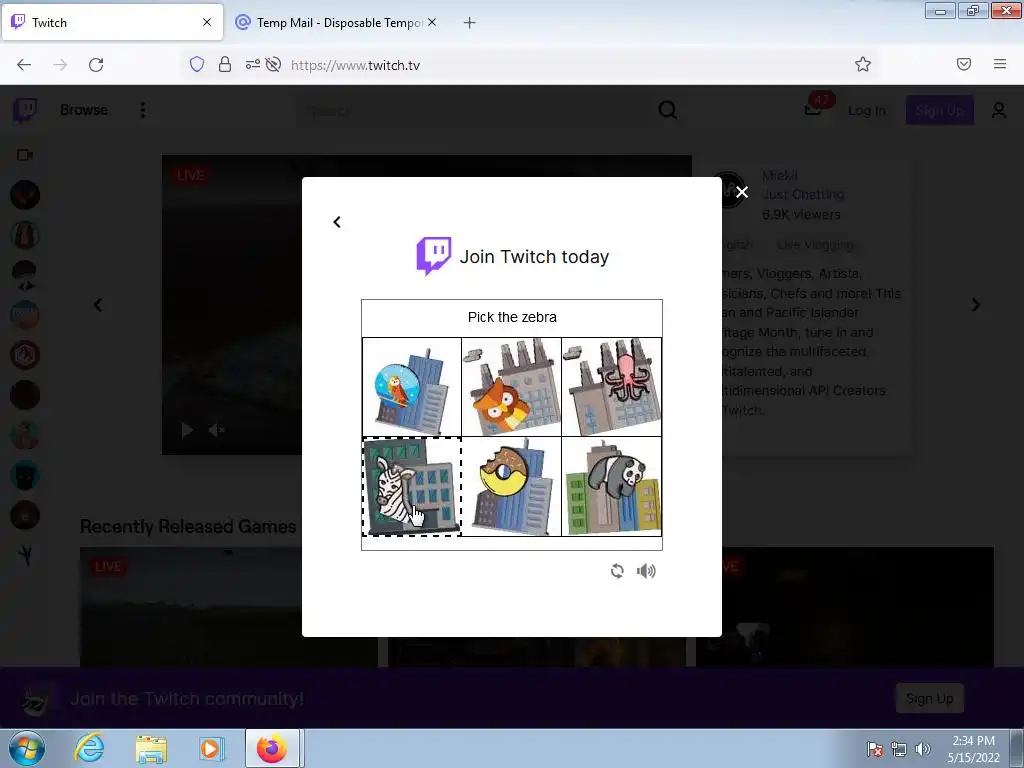Open second sidebar channel avatar
Image resolution: width=1024 pixels, height=768 pixels.
[25, 235]
